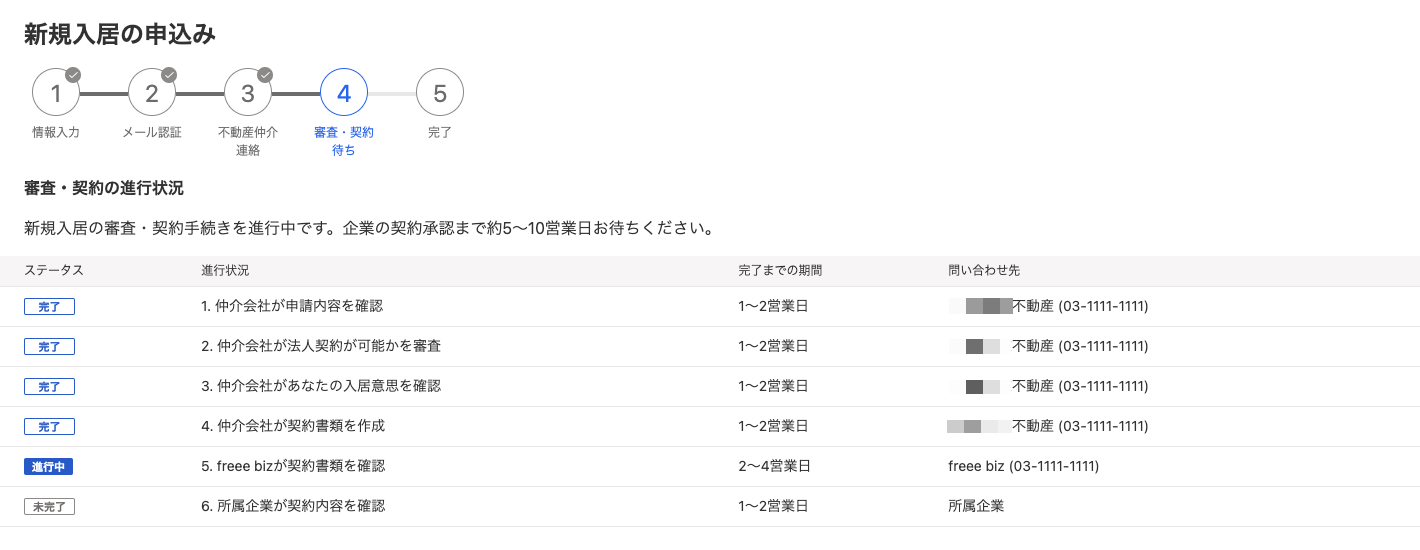The width and height of the screenshot is (1420, 550).
Task: Click the checkmark badge on step 1
Action: tap(73, 75)
